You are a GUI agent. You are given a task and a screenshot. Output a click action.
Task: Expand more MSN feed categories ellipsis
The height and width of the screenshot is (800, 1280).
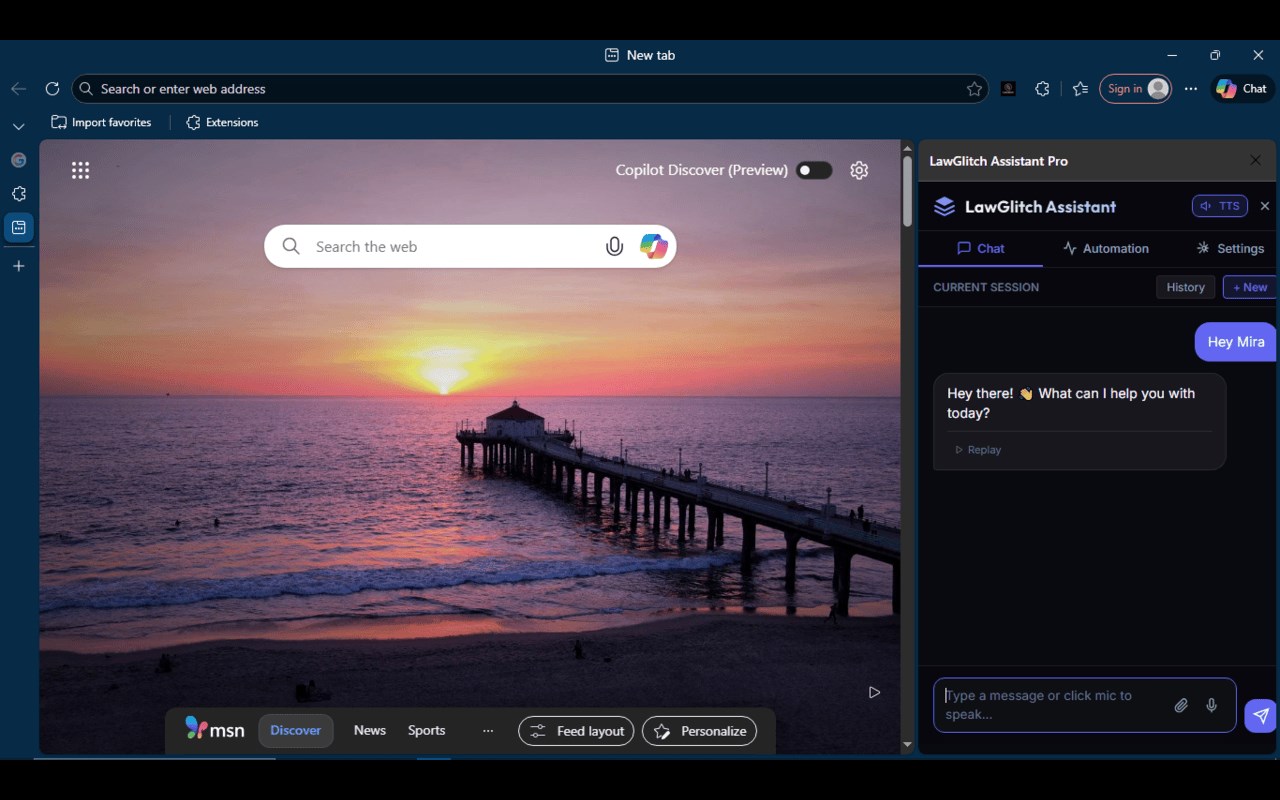coord(488,731)
